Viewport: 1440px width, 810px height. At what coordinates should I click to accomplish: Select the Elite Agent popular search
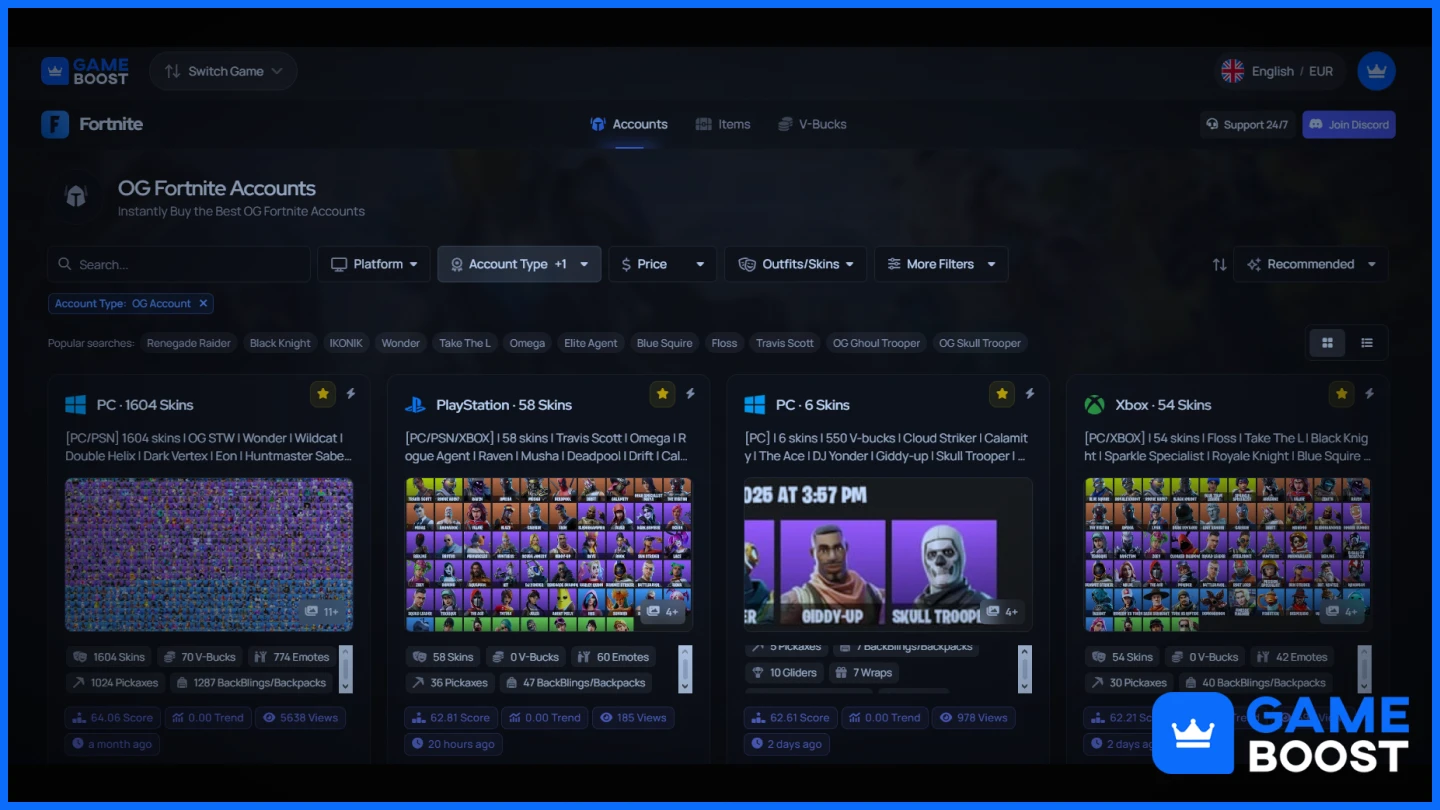point(591,343)
